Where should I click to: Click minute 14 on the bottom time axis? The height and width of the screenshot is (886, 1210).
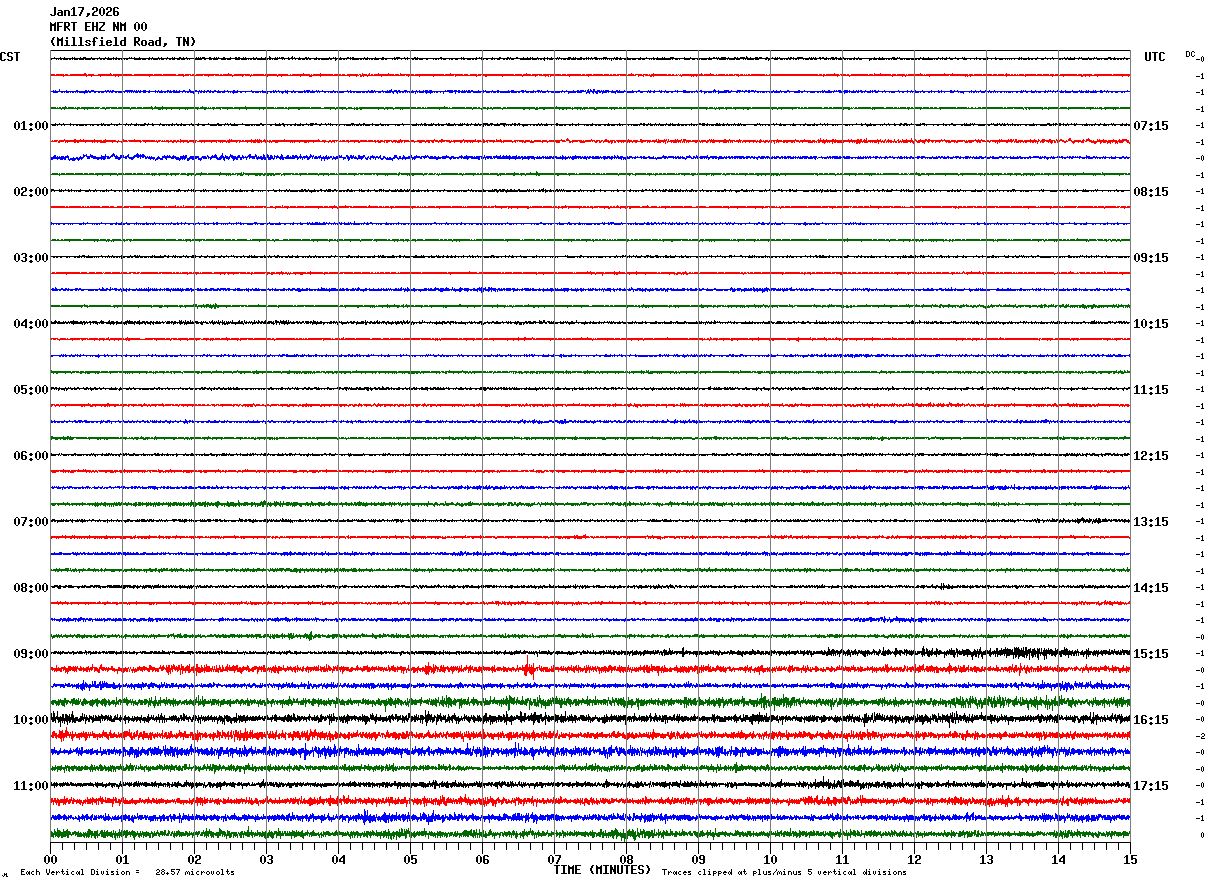coord(1059,859)
